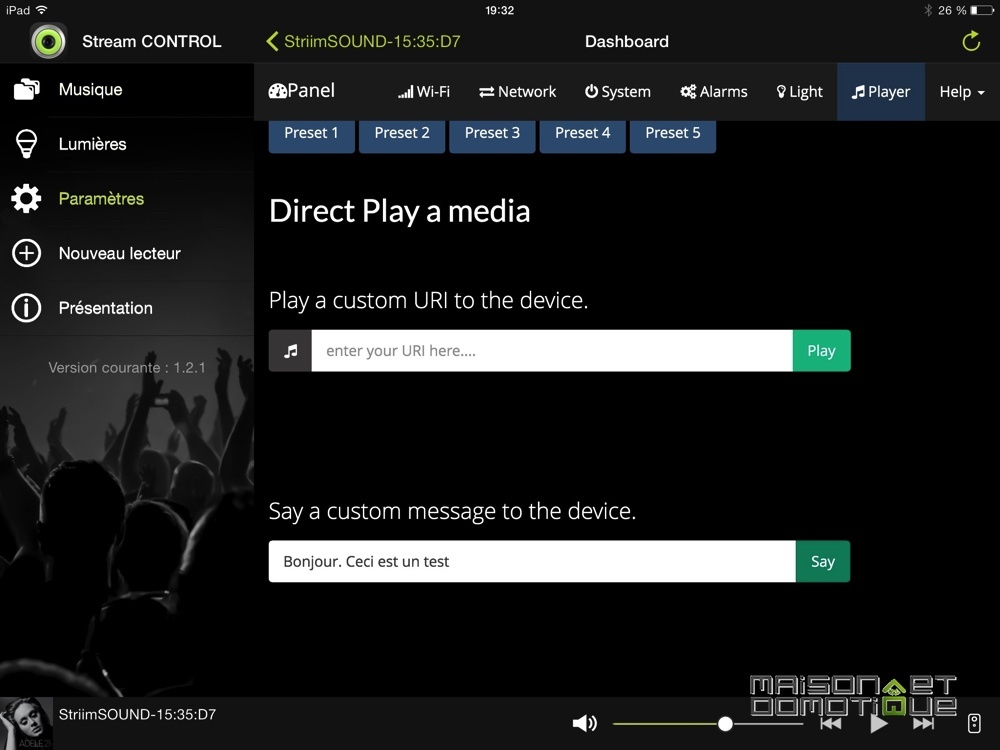Click the green Play button
The image size is (1000, 750).
tap(821, 351)
